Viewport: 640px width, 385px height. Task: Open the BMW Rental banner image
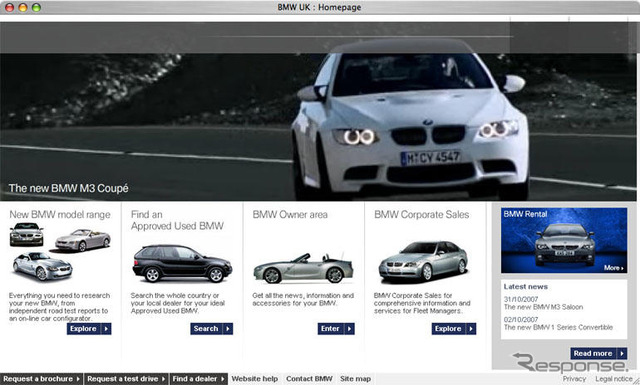coord(564,240)
